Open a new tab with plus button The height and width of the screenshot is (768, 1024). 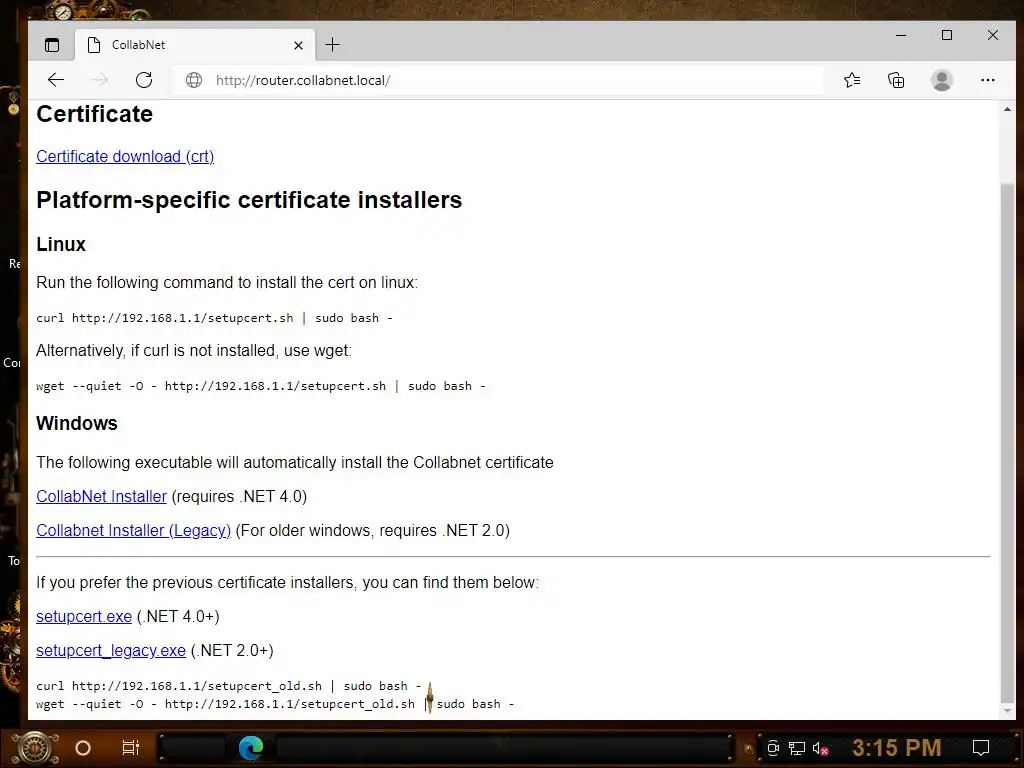click(332, 44)
